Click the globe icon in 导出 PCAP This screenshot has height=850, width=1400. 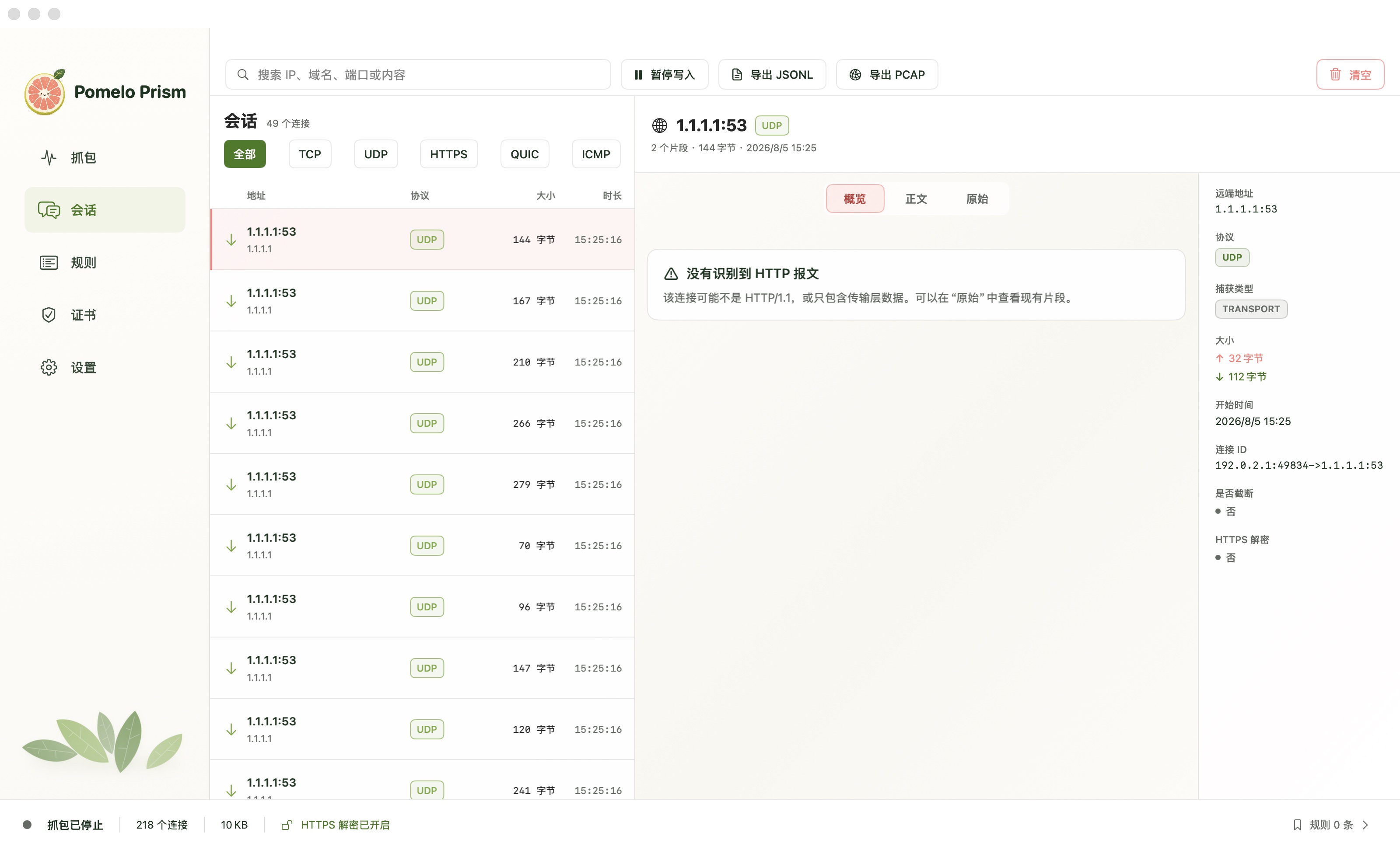854,74
